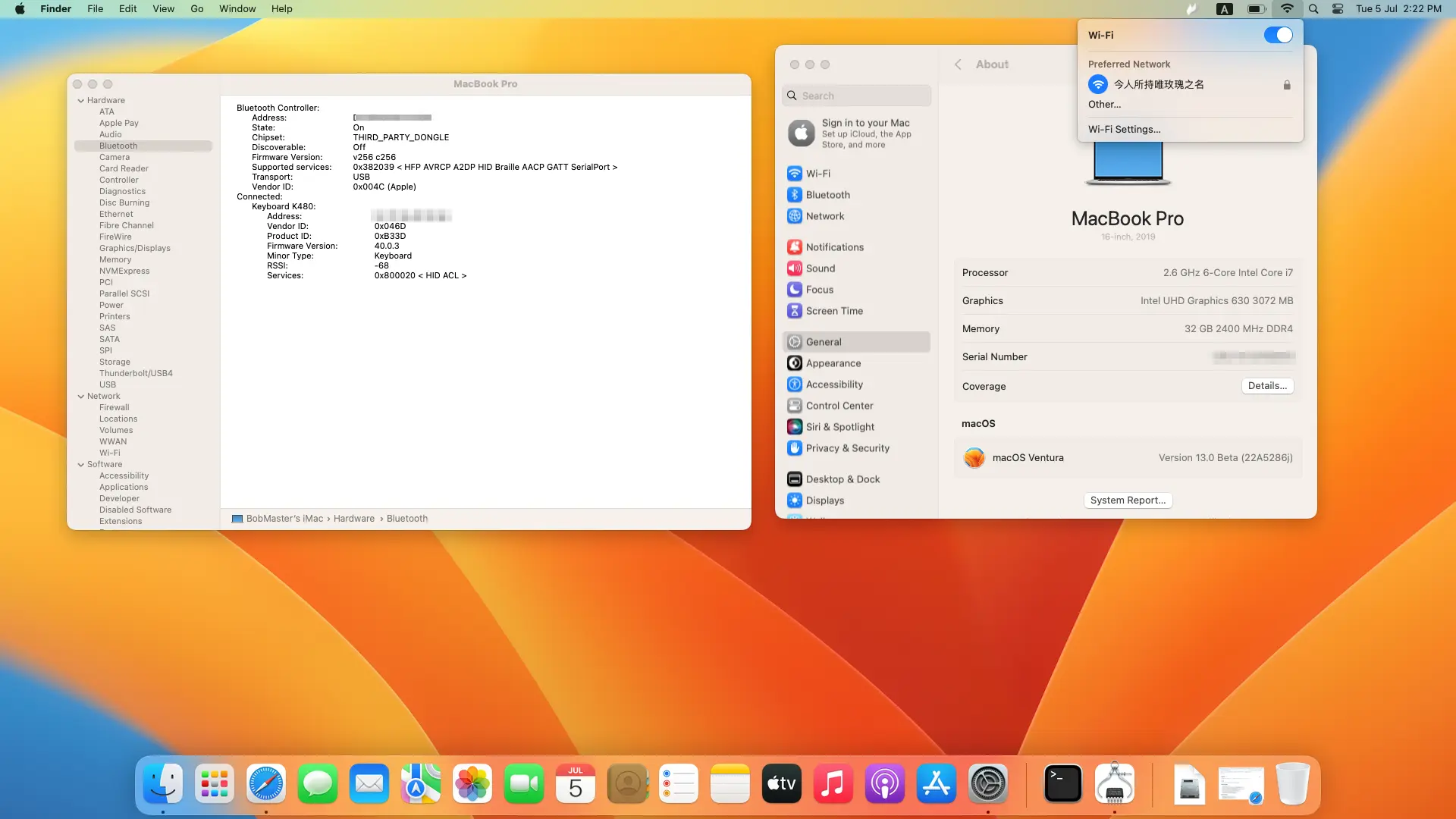Open the Window menu
1456x819 pixels.
[x=237, y=9]
